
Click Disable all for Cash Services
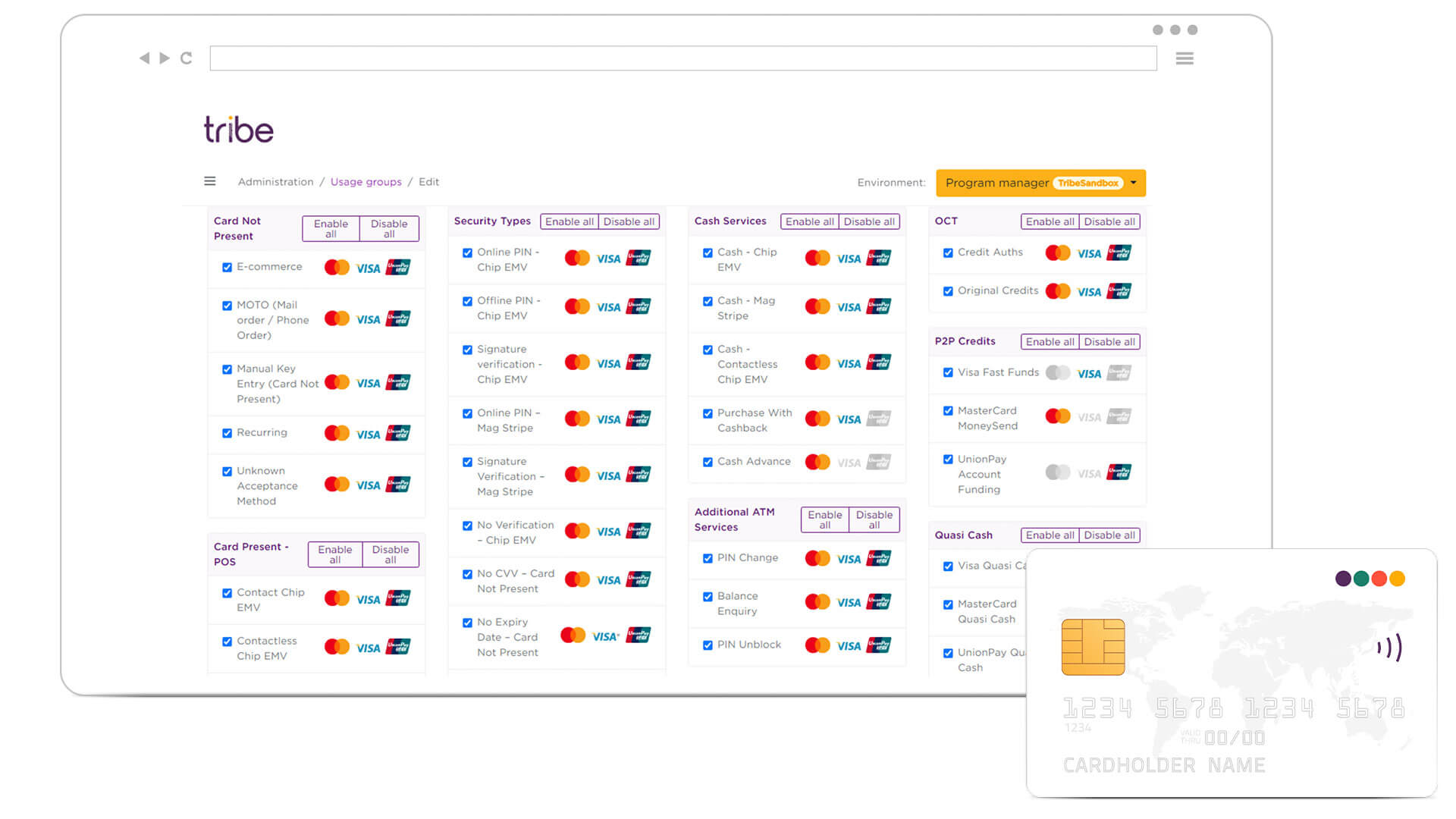point(869,221)
